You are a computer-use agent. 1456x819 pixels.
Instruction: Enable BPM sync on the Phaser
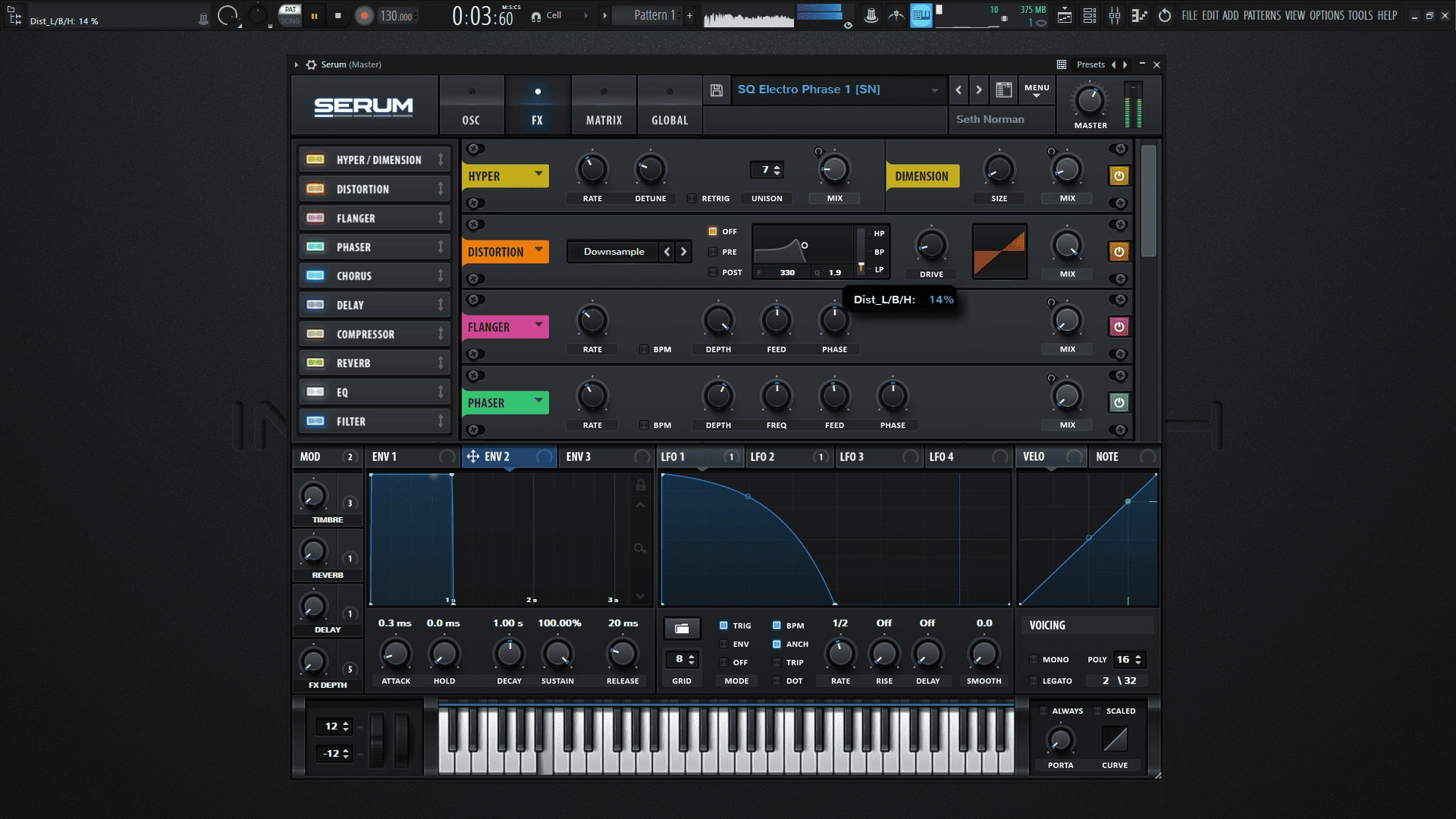click(644, 425)
